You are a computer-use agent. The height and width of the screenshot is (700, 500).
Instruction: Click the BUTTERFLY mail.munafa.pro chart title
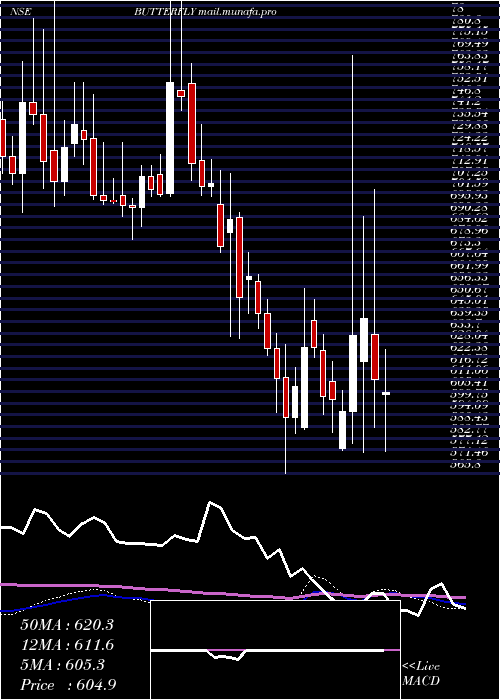[205, 12]
